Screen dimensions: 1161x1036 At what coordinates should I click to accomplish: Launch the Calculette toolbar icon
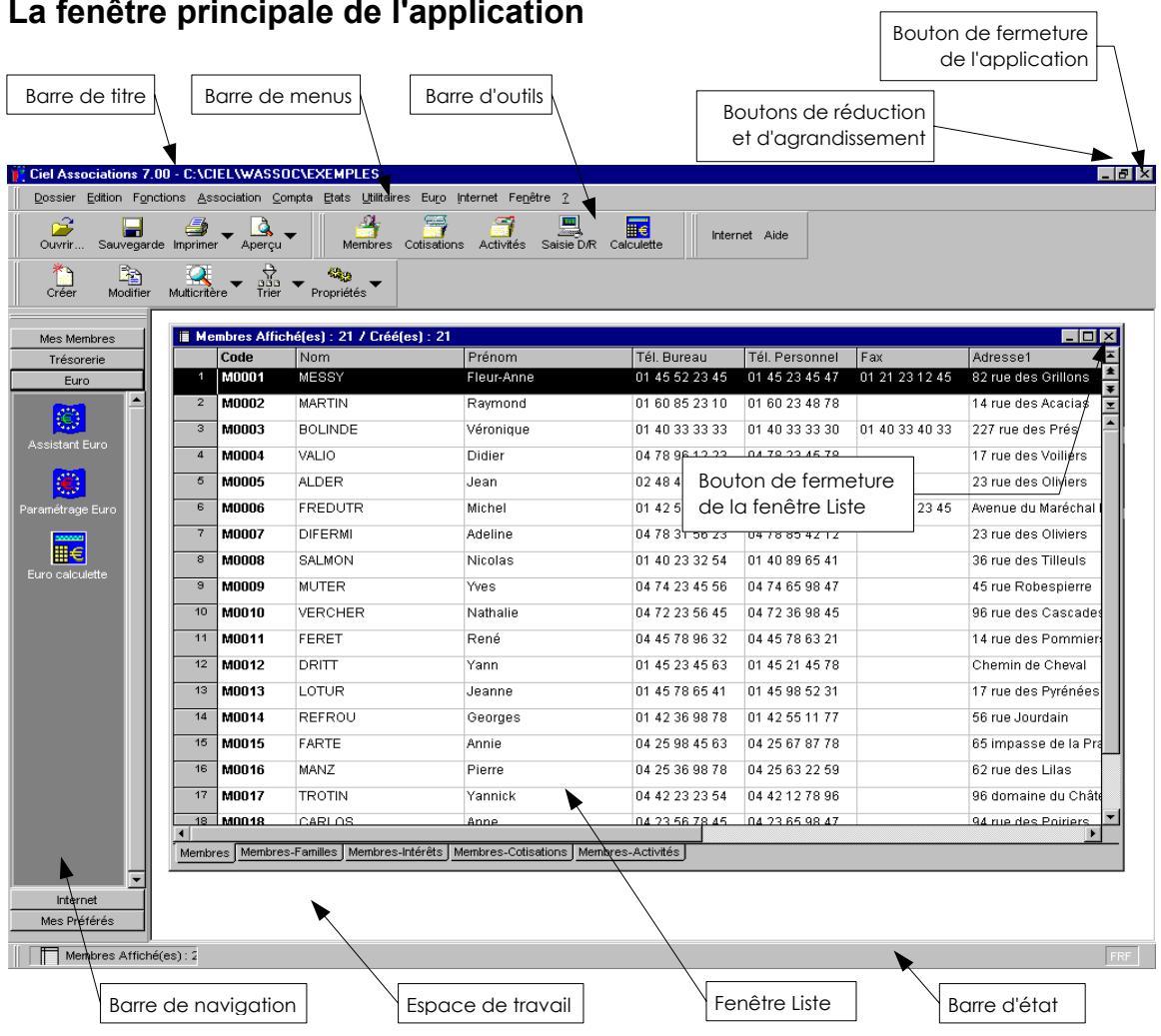tap(636, 226)
